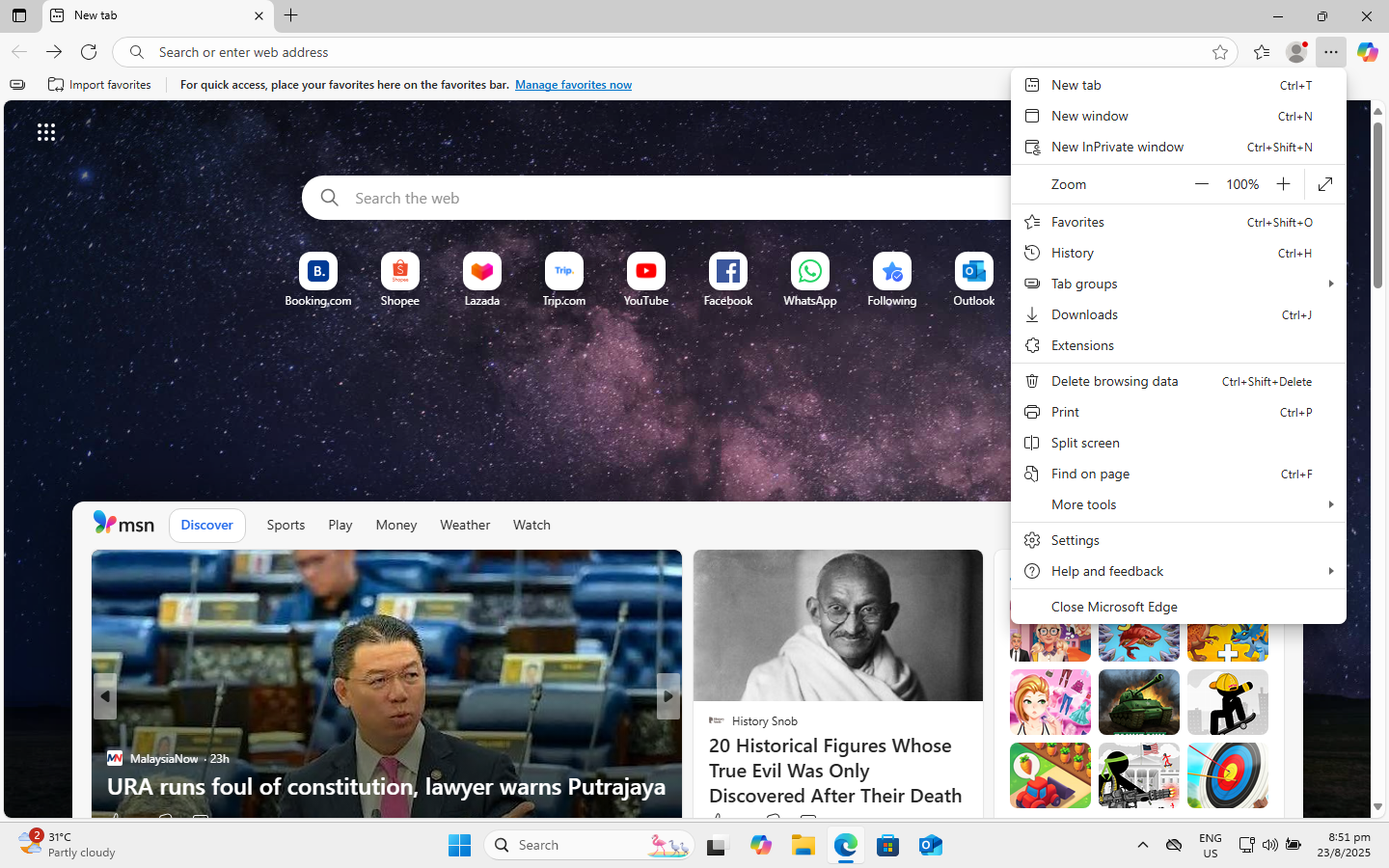Zoom out with the minus button
This screenshot has width=1389, height=868.
pos(1202,184)
